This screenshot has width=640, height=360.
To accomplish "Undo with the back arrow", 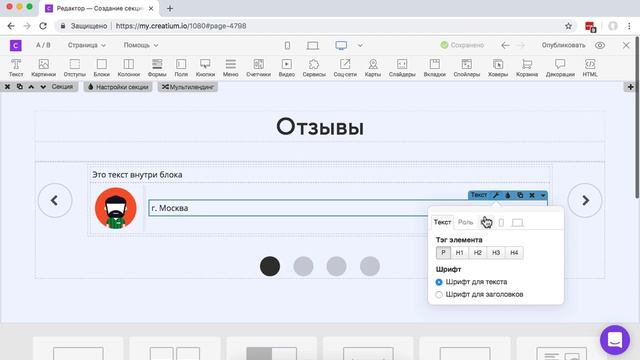I will (x=505, y=45).
